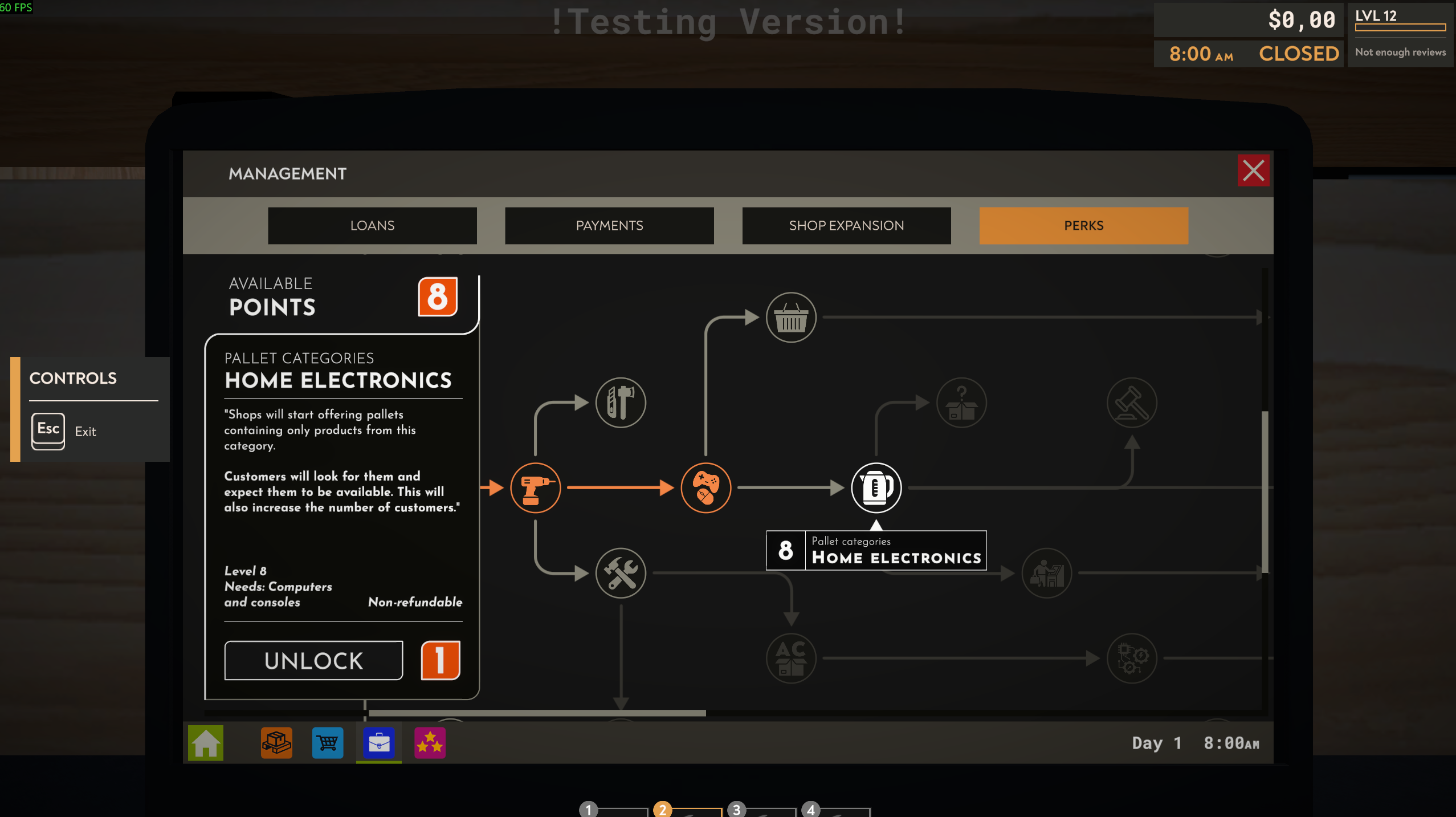Select the AC box perk node
Image resolution: width=1456 pixels, height=817 pixels.
coord(791,658)
